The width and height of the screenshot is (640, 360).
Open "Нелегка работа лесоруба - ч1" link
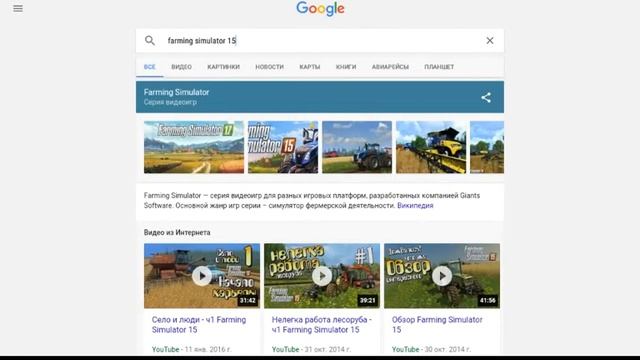[x=322, y=324]
